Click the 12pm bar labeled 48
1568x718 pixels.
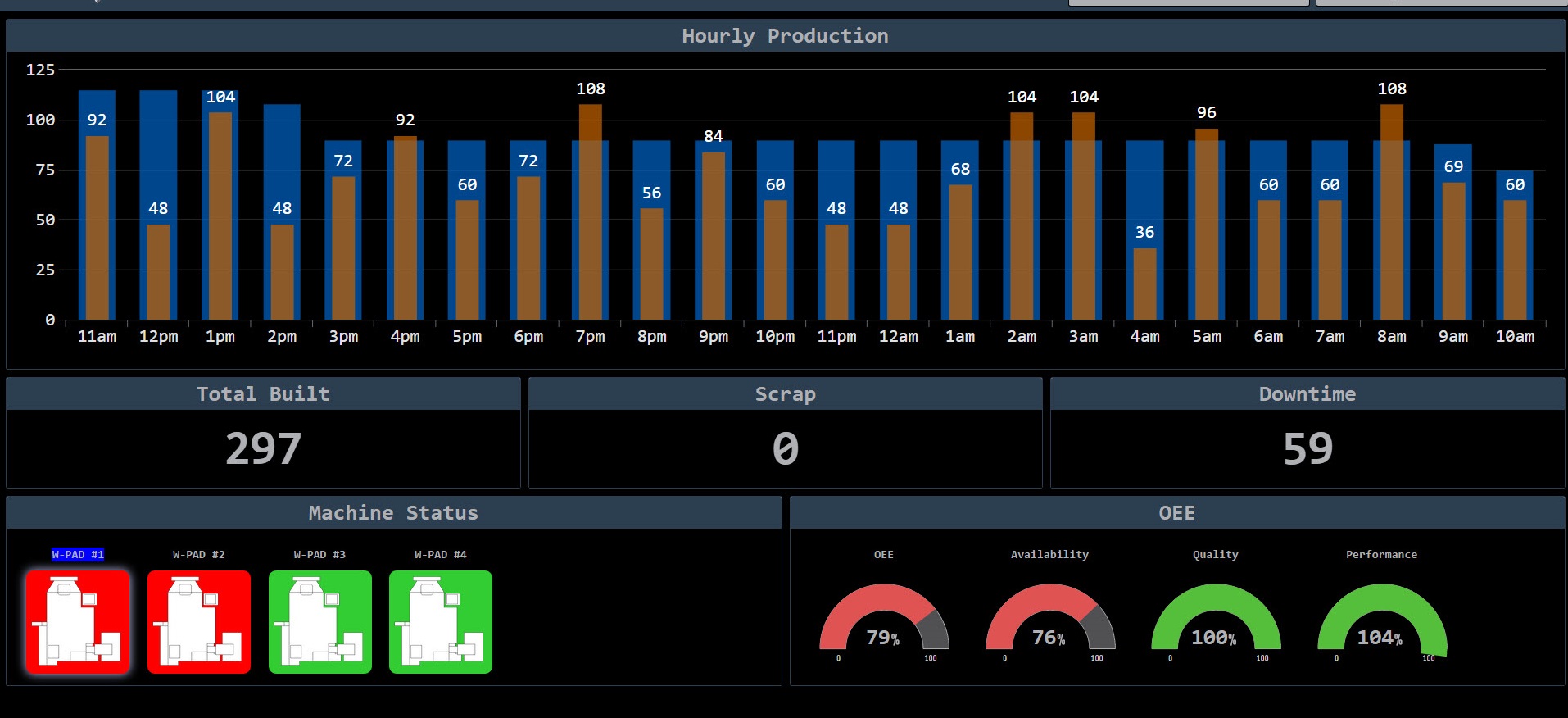[158, 270]
